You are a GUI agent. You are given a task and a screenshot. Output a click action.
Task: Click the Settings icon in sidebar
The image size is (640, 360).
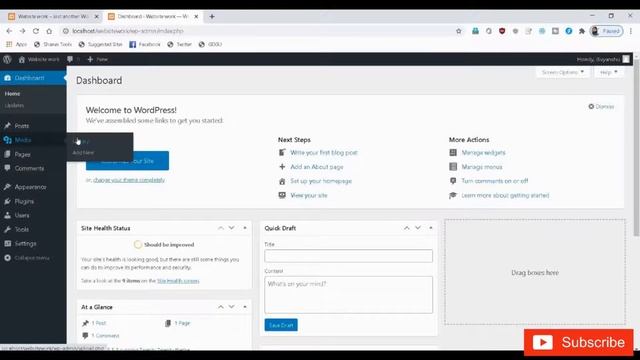(x=7, y=243)
